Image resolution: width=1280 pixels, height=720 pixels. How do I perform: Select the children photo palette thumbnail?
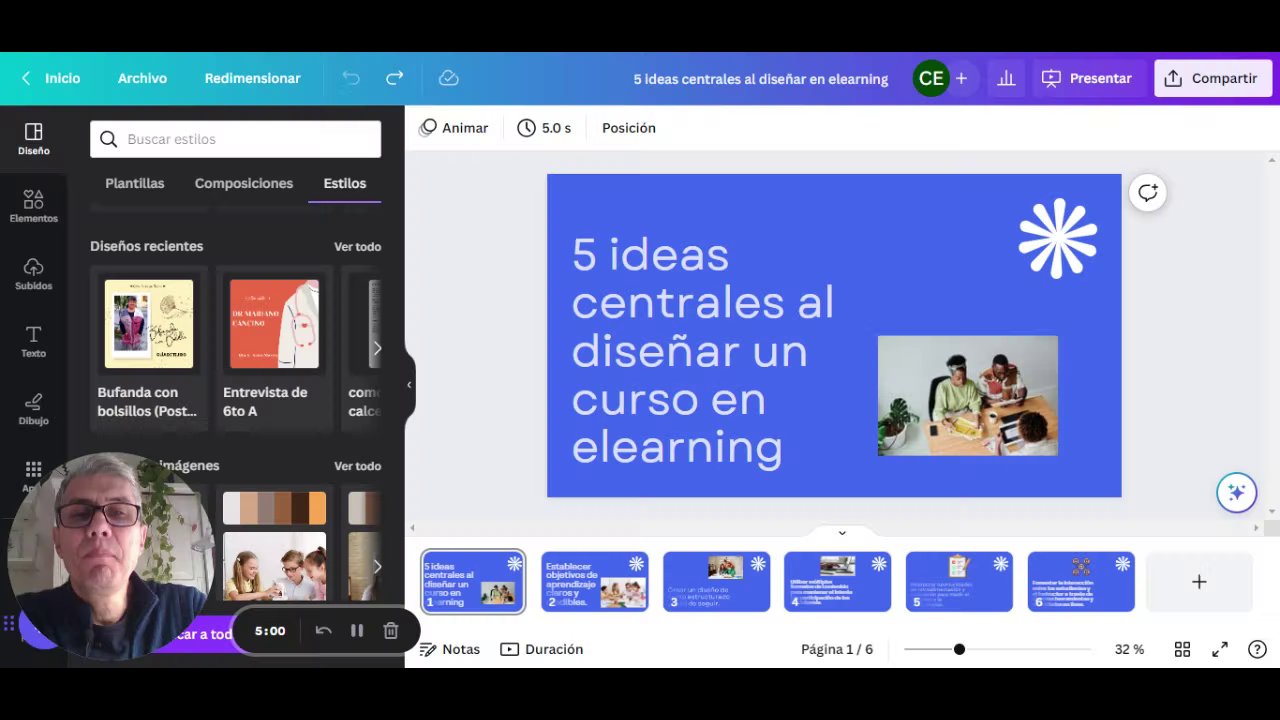click(274, 566)
